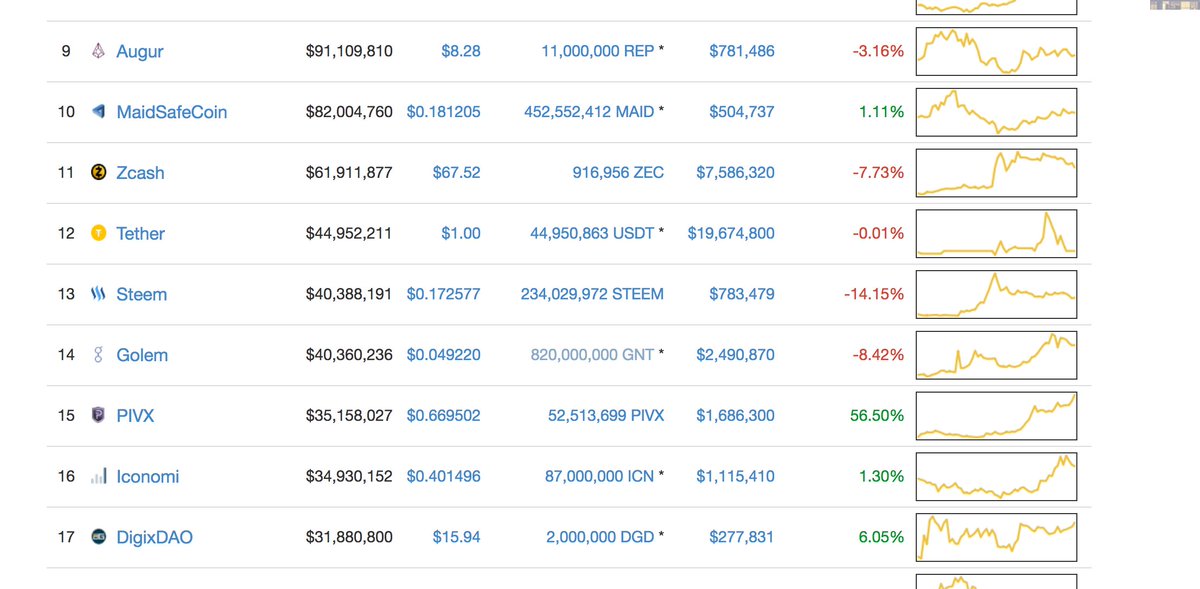Click Golem volume $2,490,870
The image size is (1200, 589).
tap(735, 355)
